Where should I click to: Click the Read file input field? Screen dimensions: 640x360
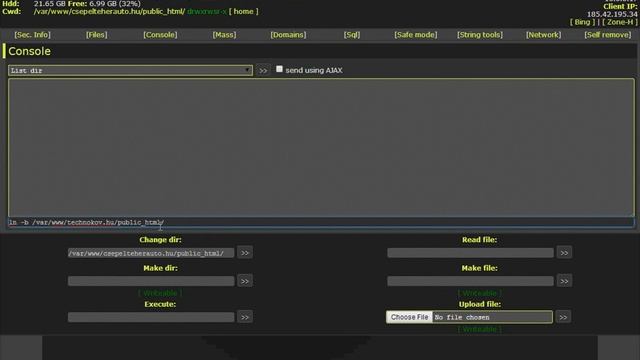click(x=470, y=253)
